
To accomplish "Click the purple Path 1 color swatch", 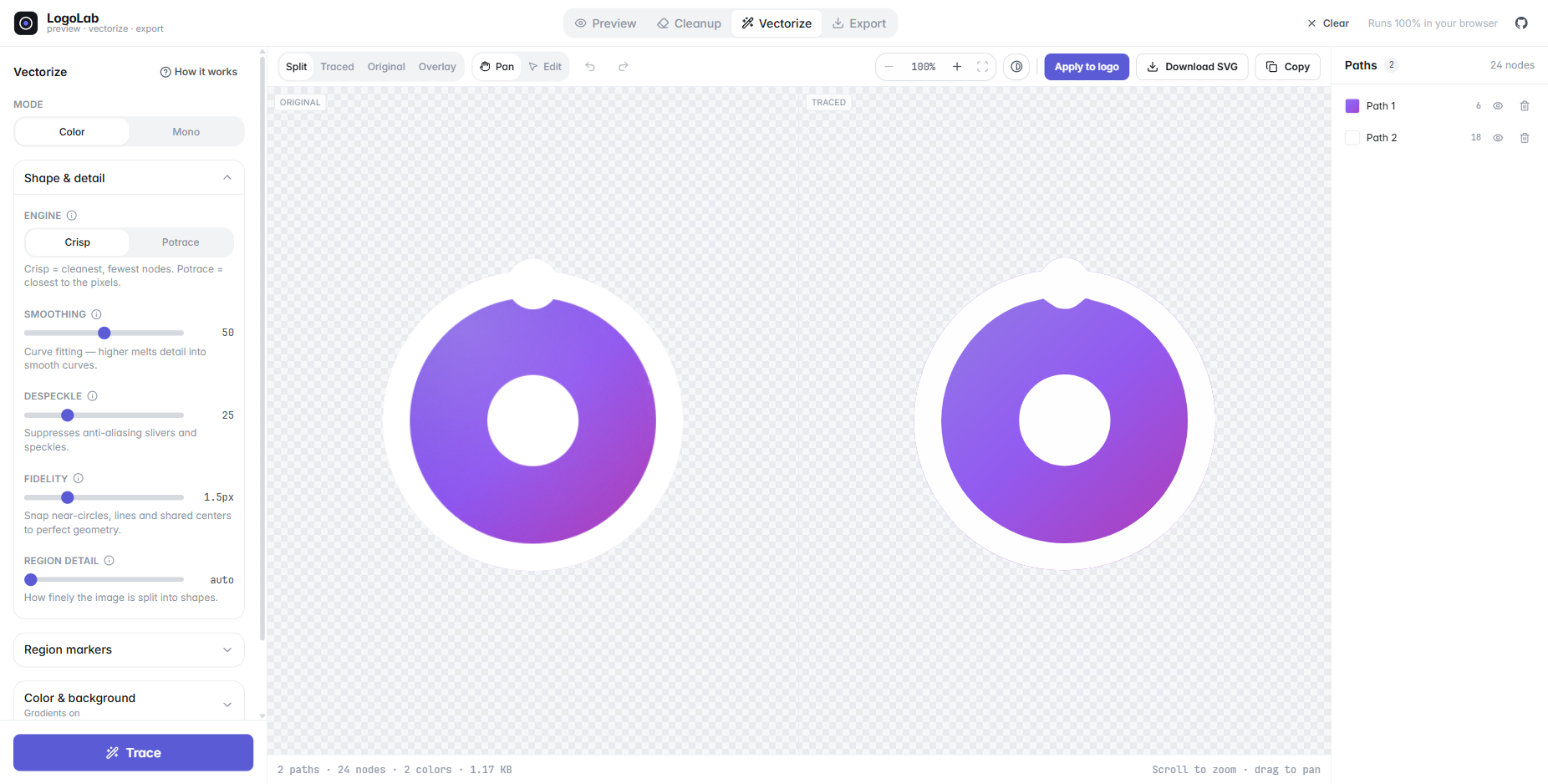I will coord(1352,106).
